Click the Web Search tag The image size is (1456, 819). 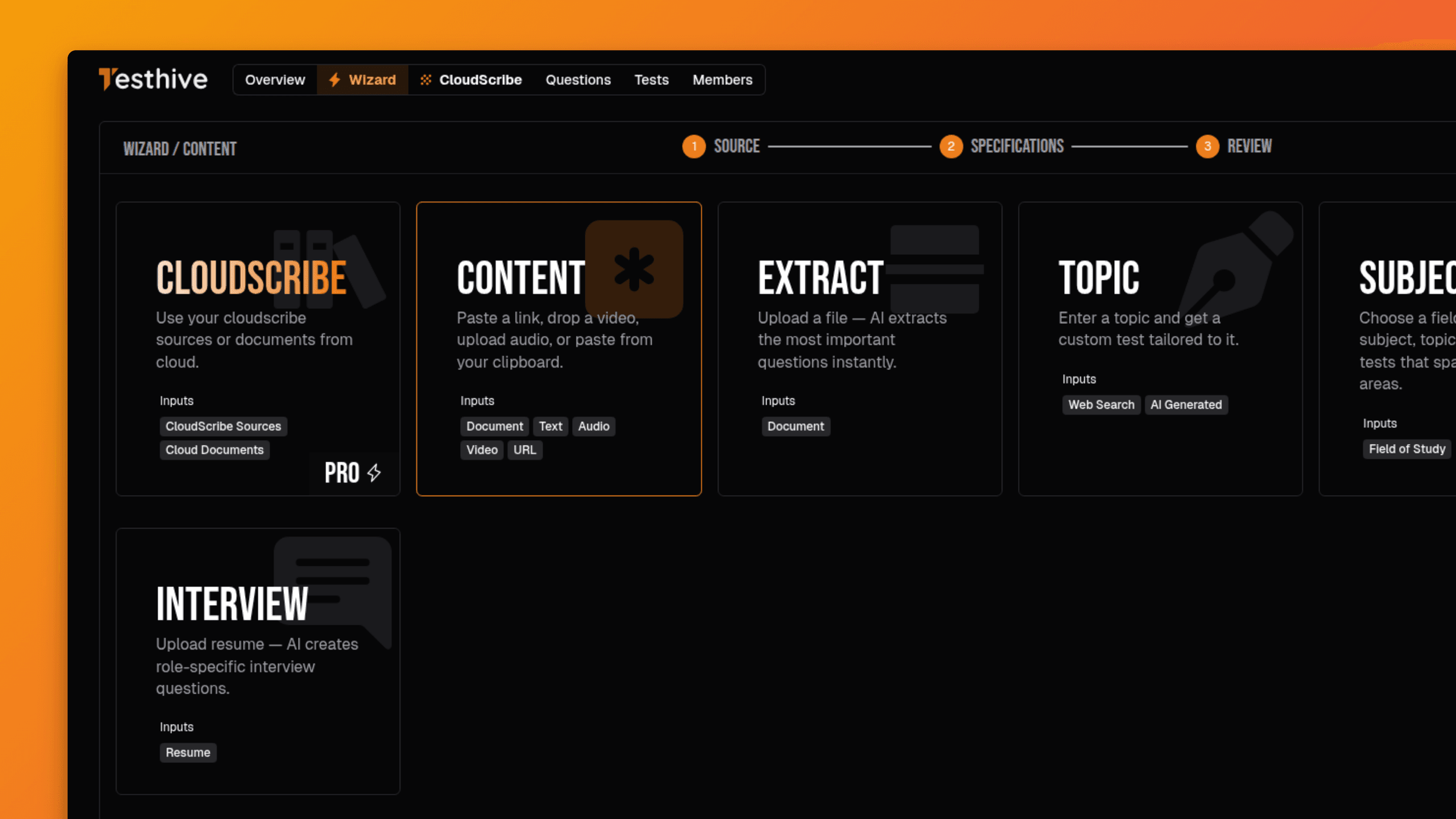click(1101, 404)
